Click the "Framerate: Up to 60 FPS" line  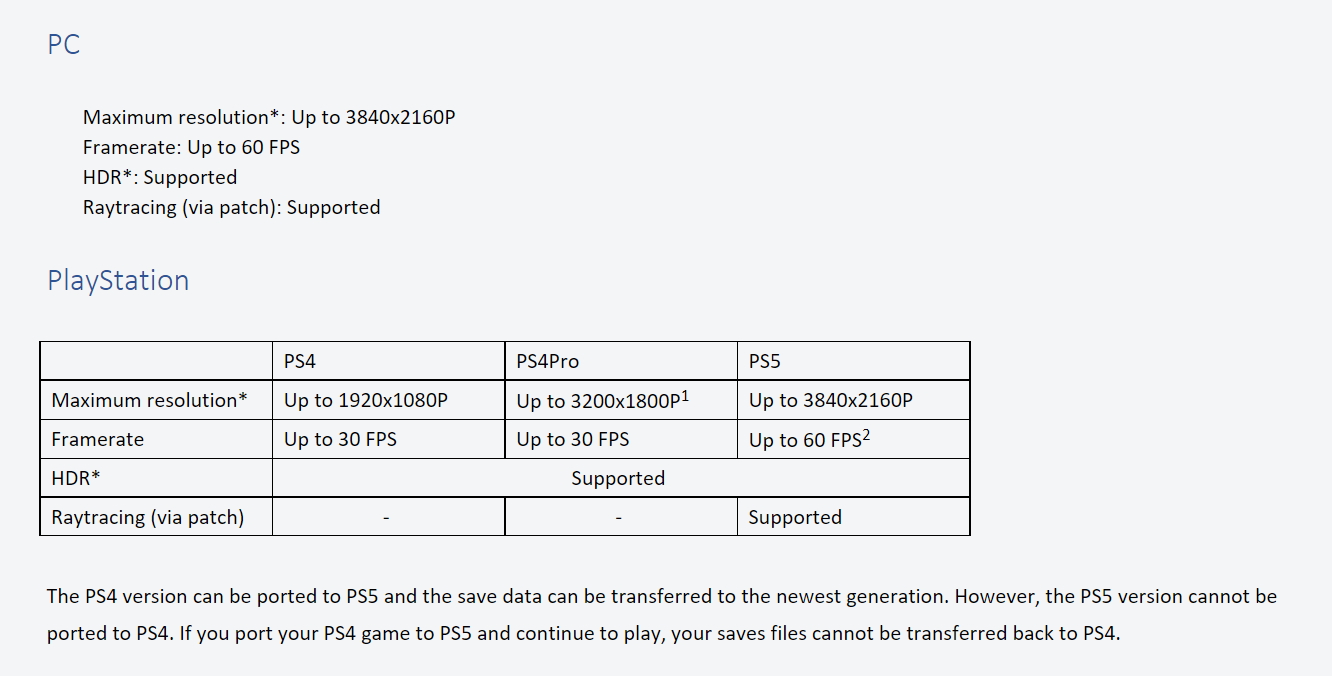191,147
